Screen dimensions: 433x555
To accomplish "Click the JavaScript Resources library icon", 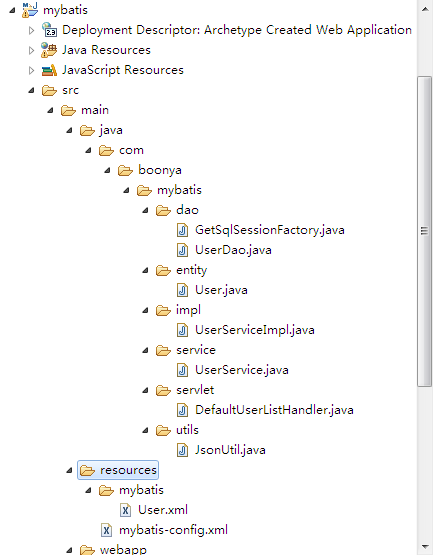I will tap(49, 70).
